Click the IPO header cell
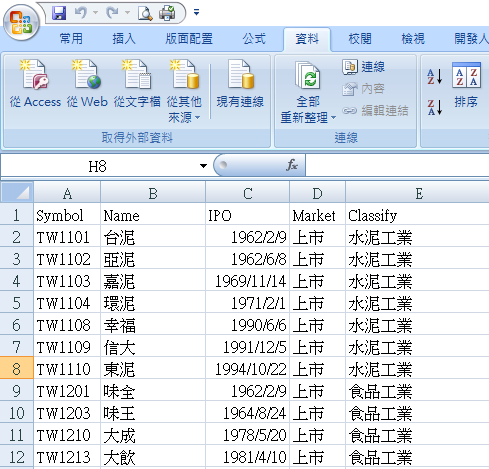The height and width of the screenshot is (469, 489). (248, 215)
